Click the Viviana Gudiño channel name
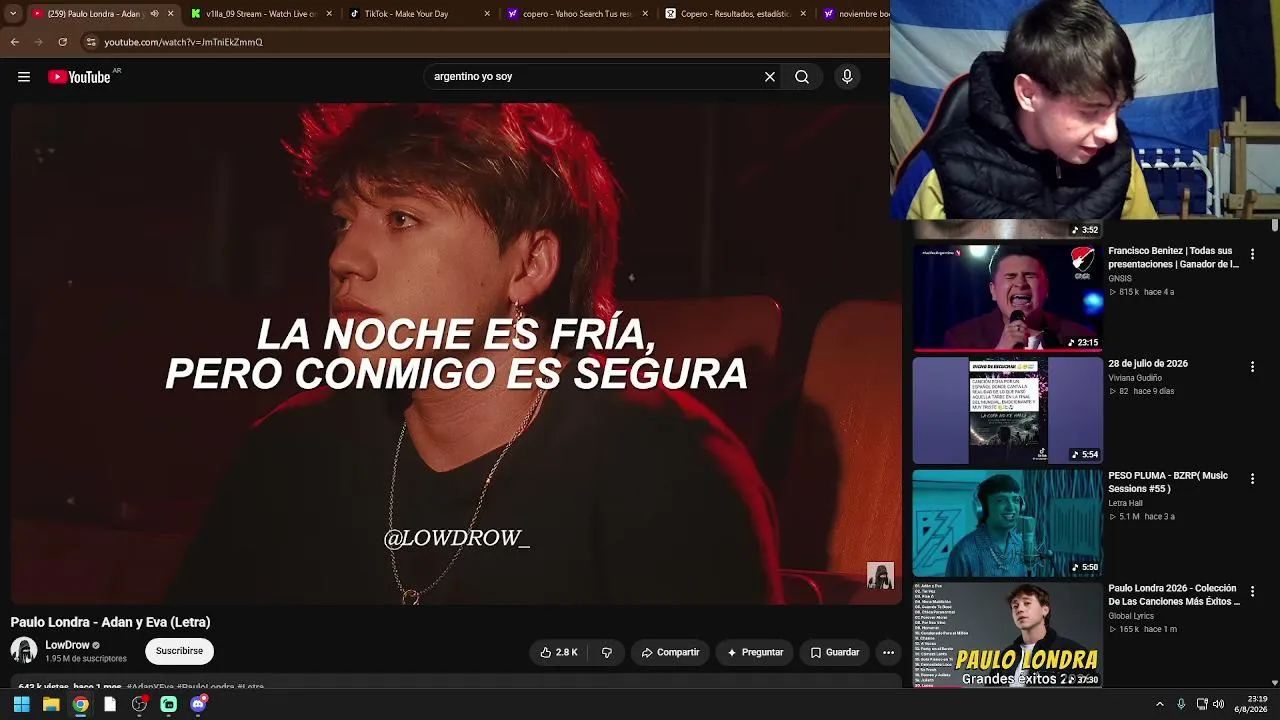 [1135, 378]
